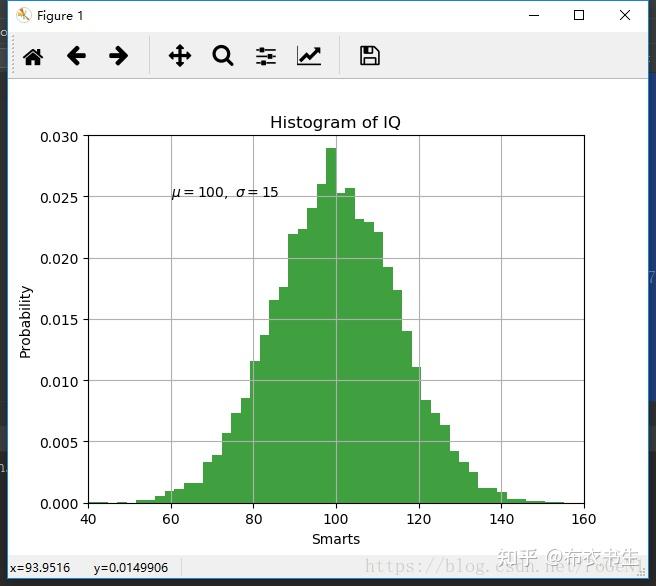Click the 160 x-axis tick label

584,519
